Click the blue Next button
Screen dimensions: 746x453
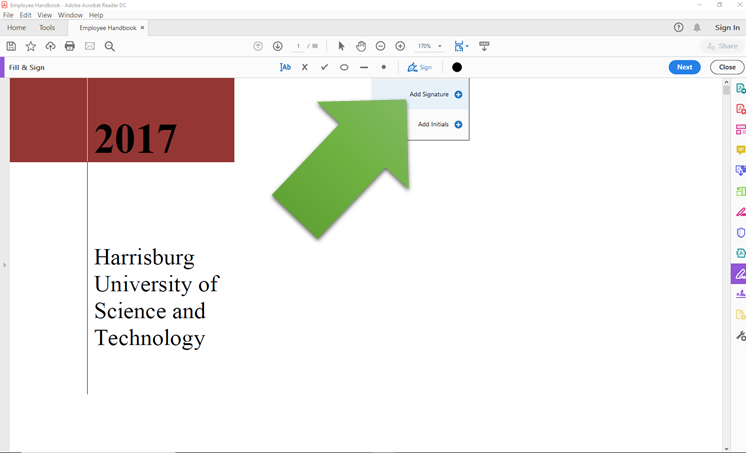(x=684, y=67)
